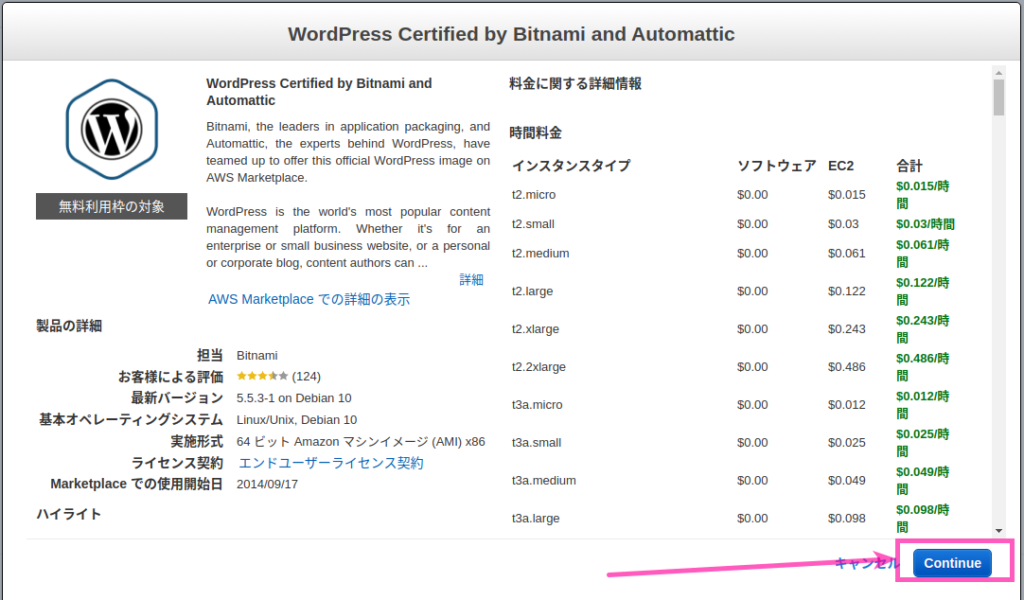Viewport: 1024px width, 600px height.
Task: Click the green $0.049/時間 total
Action: pos(922,481)
